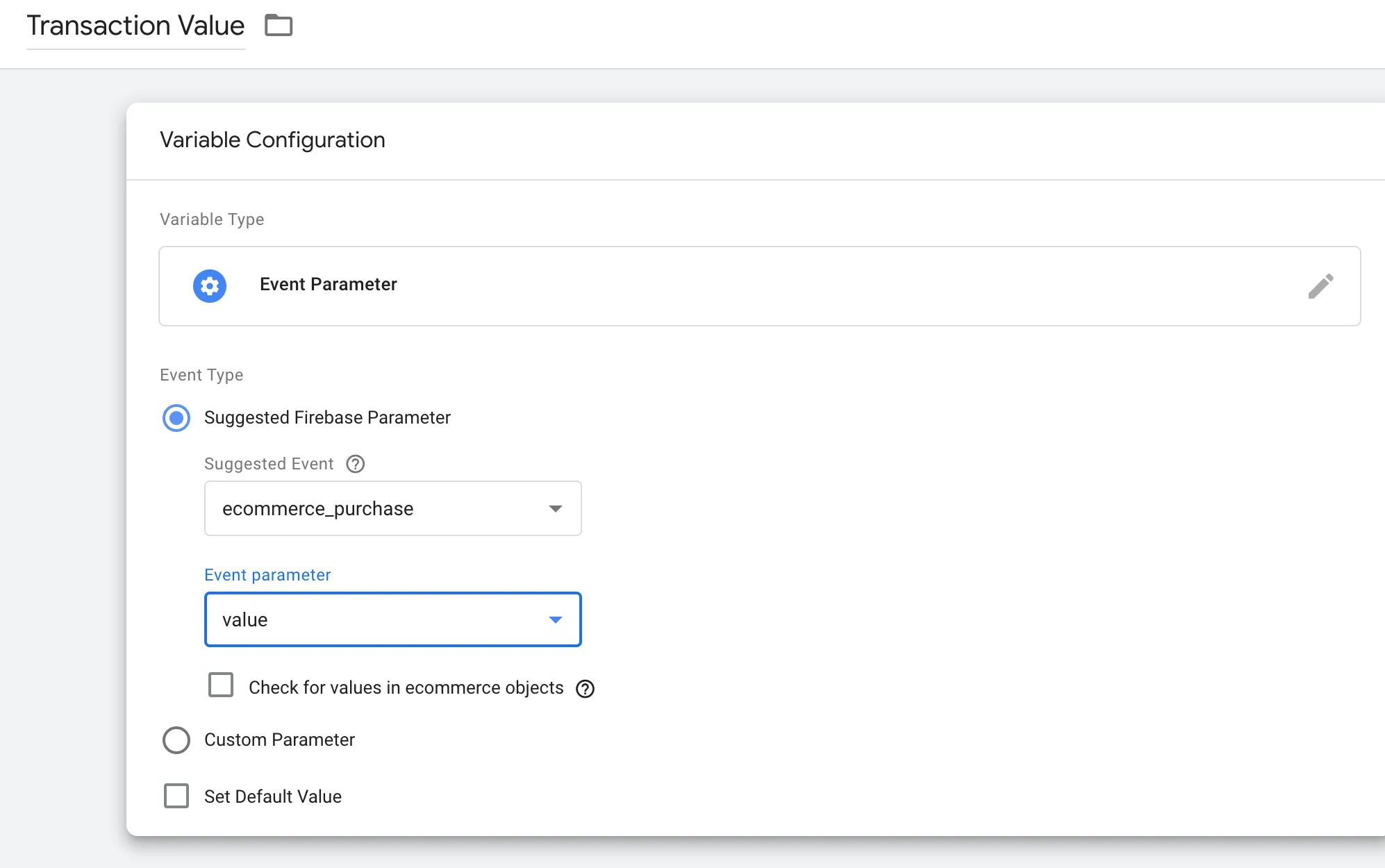This screenshot has height=868, width=1385.
Task: Click the folder icon beside Transaction Value
Action: [x=279, y=26]
